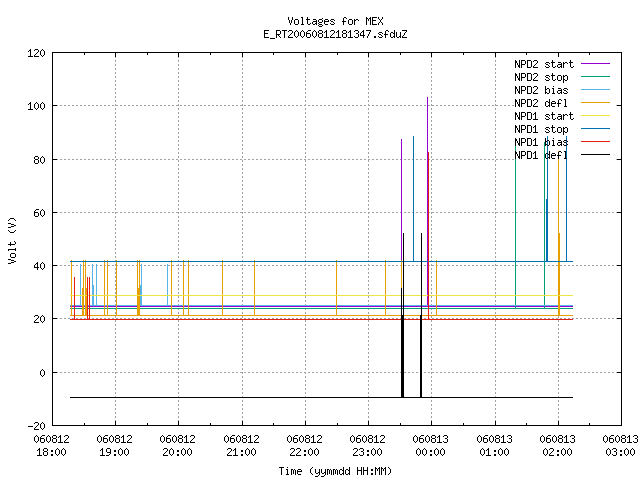Click the x-axis tick 060812 19:00
The width and height of the screenshot is (640, 480).
tap(115, 446)
